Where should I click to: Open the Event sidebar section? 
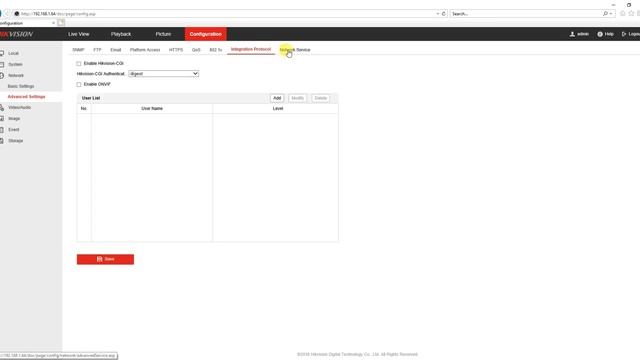pyautogui.click(x=13, y=129)
